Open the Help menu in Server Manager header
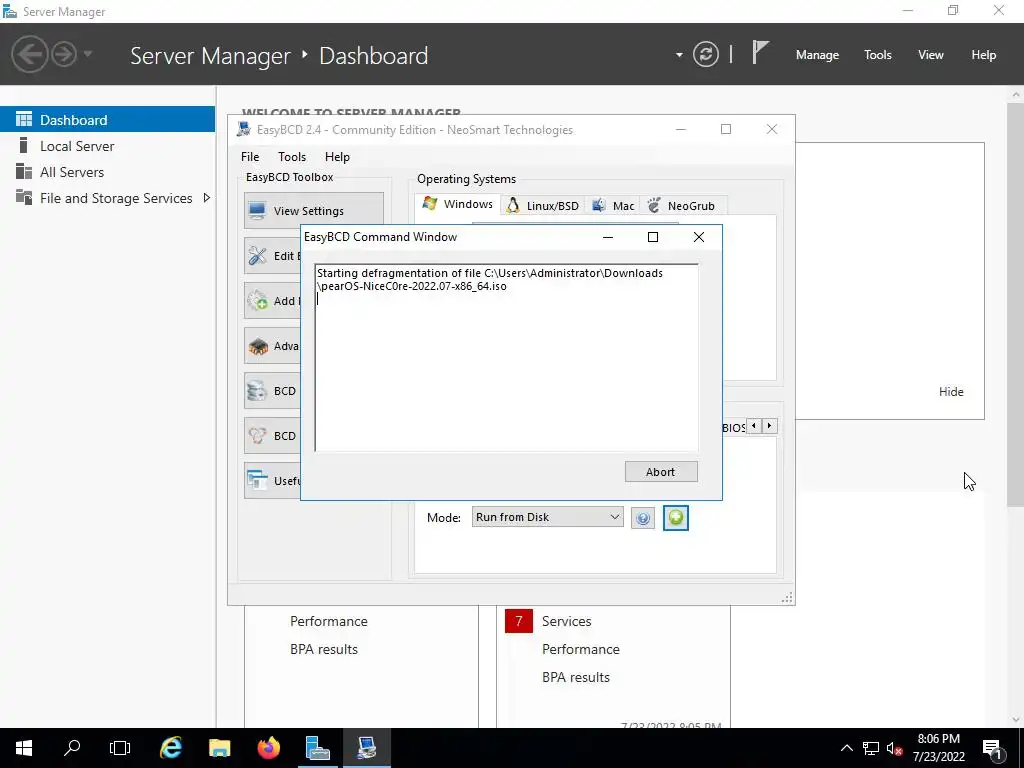The height and width of the screenshot is (768, 1024). tap(984, 55)
